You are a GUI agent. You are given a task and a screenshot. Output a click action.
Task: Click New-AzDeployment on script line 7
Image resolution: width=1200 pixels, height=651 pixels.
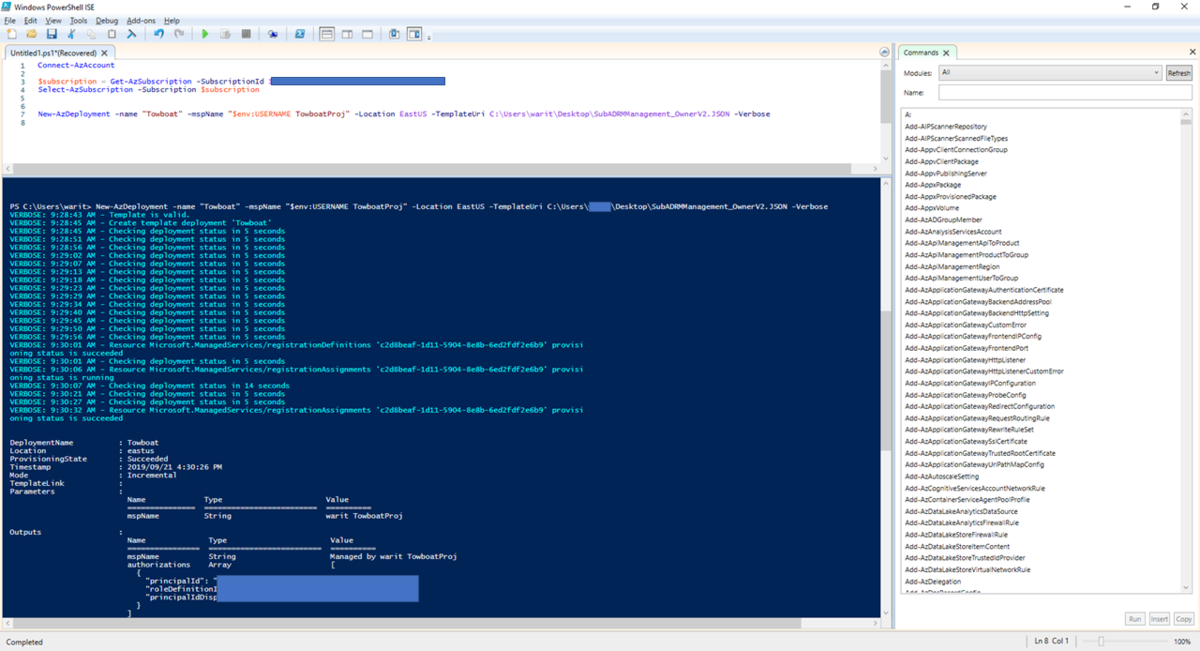tap(74, 114)
